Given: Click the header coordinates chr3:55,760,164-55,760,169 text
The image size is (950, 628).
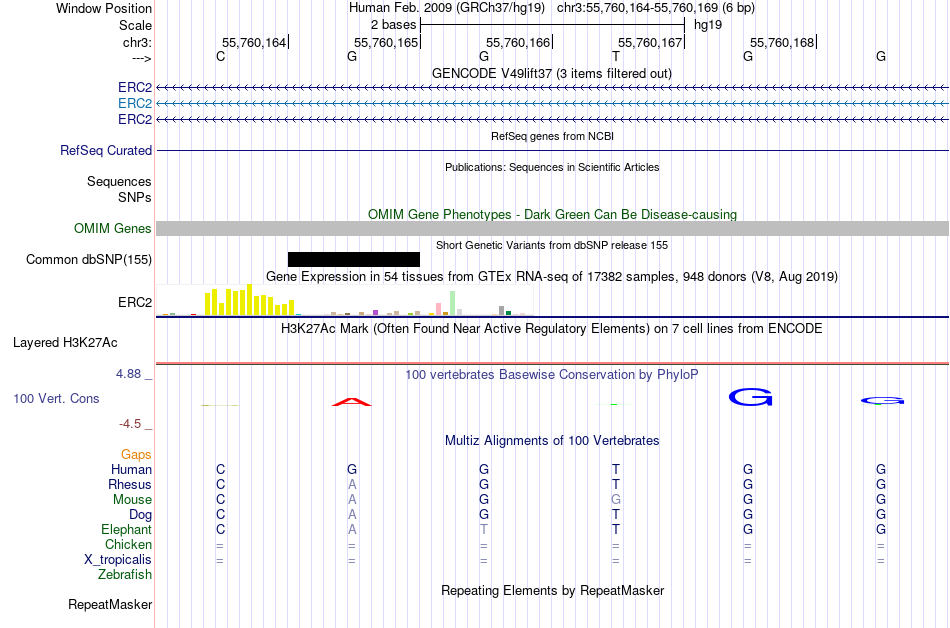Looking at the screenshot, I should tap(637, 8).
